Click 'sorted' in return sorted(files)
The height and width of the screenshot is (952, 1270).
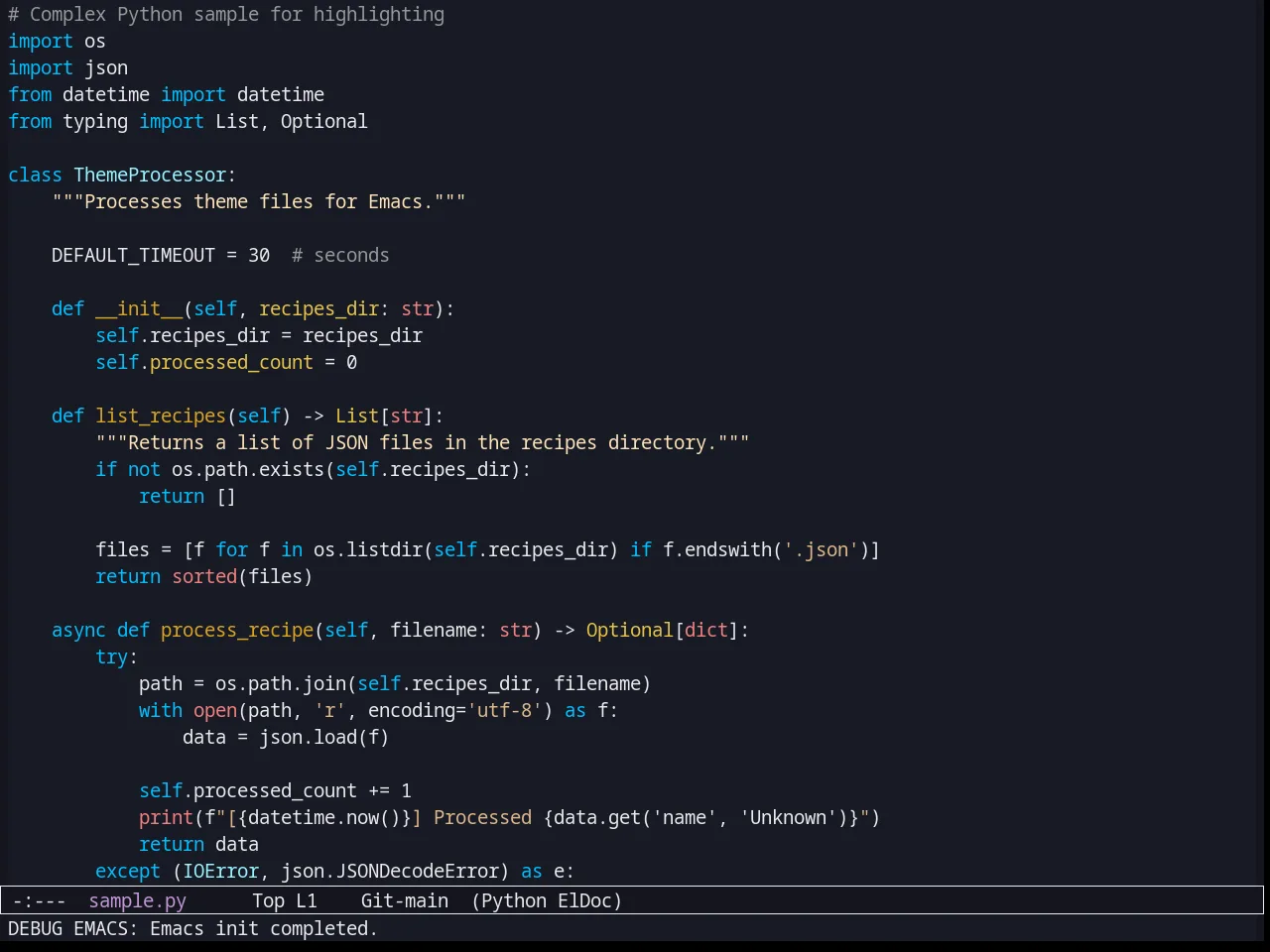[x=204, y=576]
